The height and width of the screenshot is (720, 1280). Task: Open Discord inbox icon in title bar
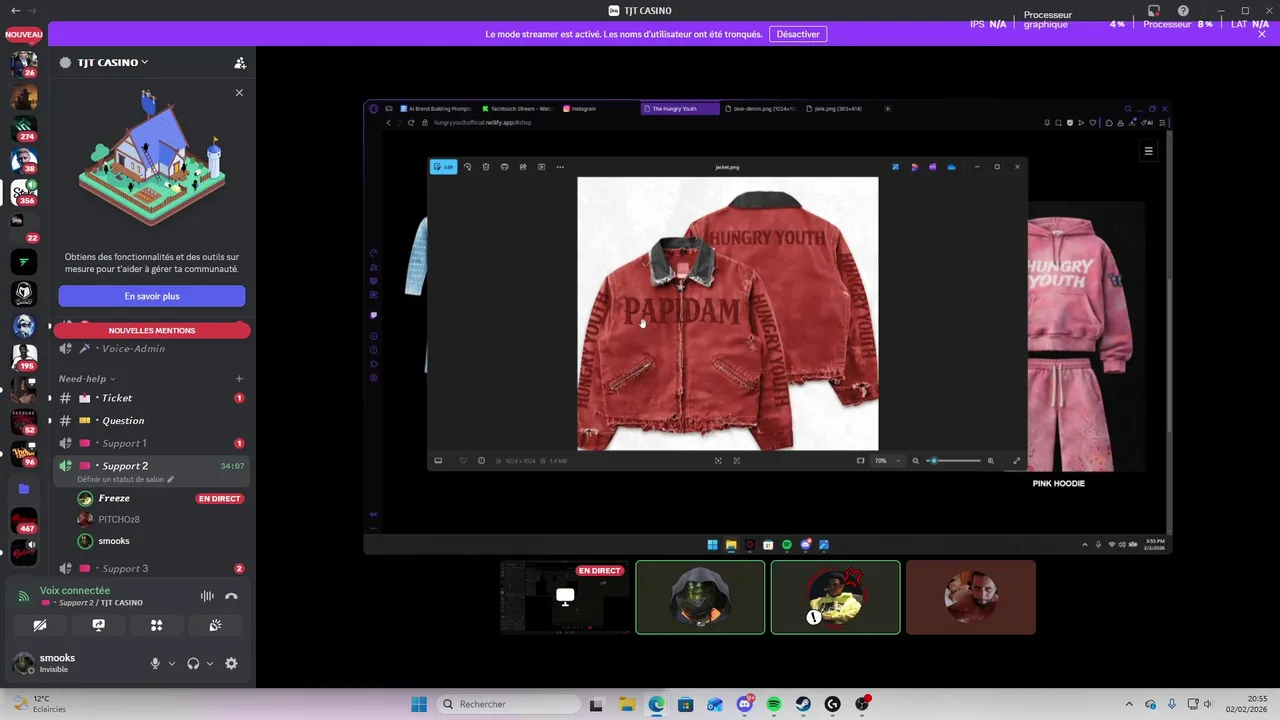(1153, 11)
